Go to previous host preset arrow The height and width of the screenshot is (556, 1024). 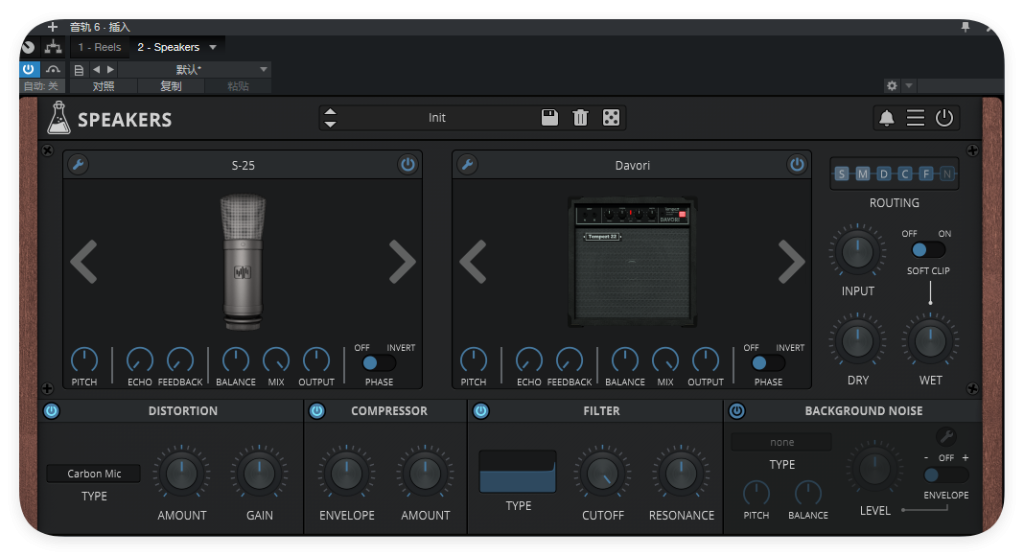pyautogui.click(x=97, y=69)
